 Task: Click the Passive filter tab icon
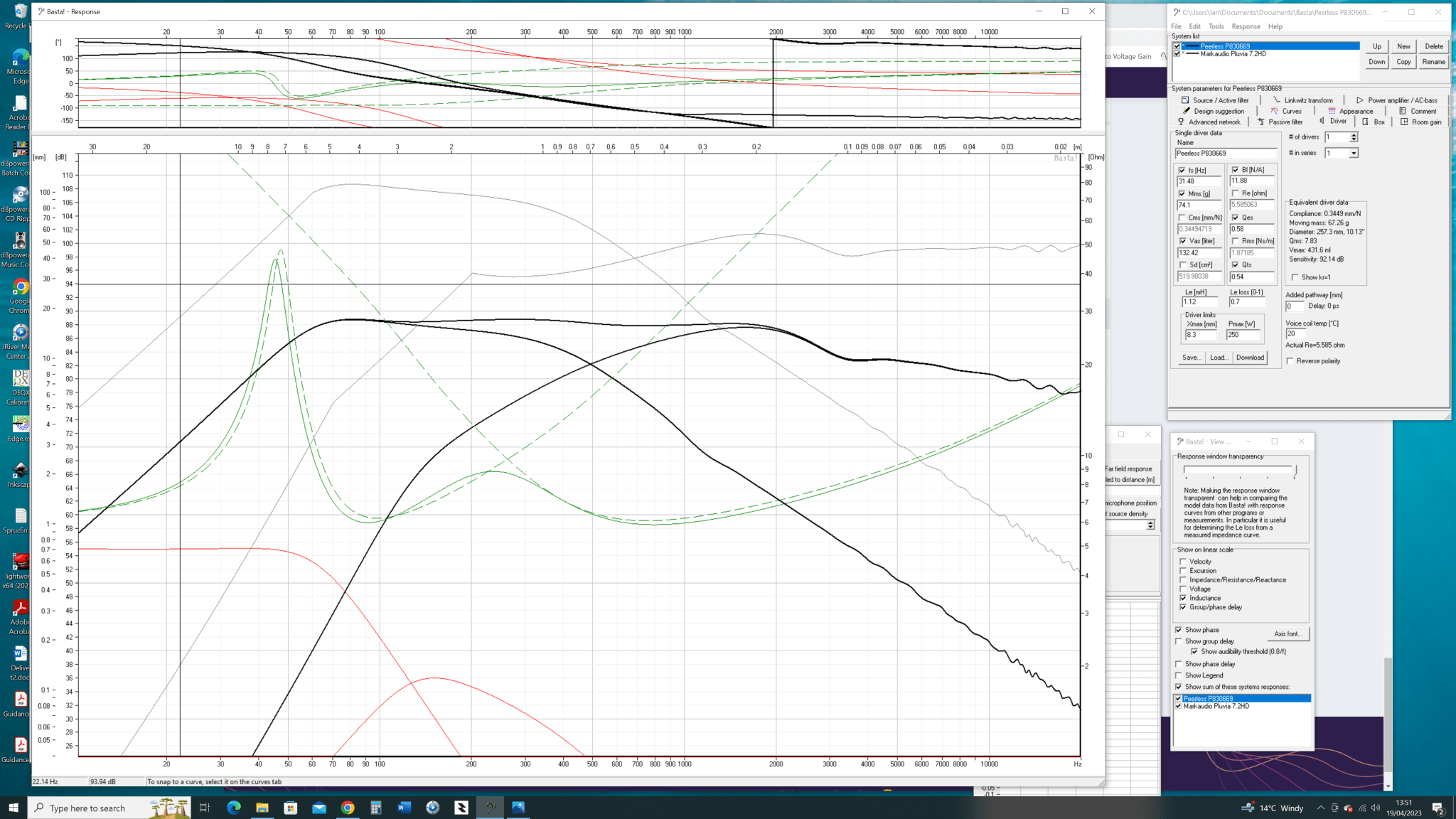(x=1260, y=122)
